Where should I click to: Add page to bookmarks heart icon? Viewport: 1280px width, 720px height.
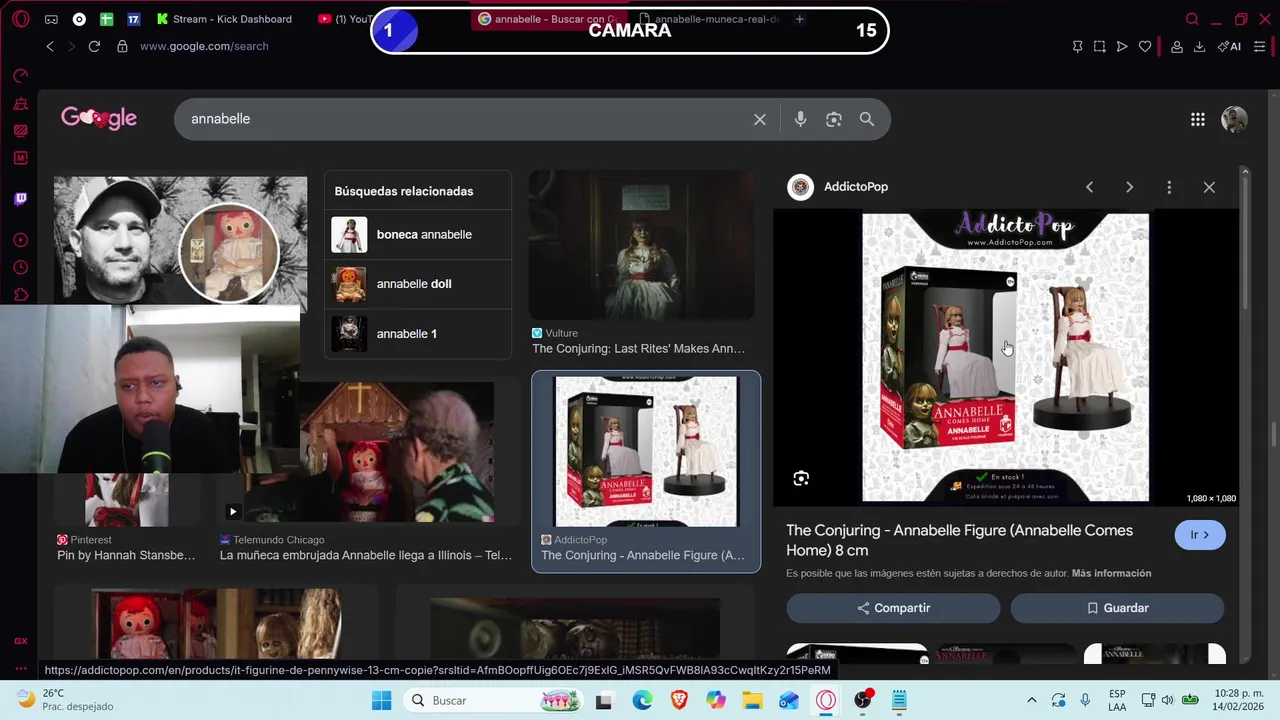1145,46
